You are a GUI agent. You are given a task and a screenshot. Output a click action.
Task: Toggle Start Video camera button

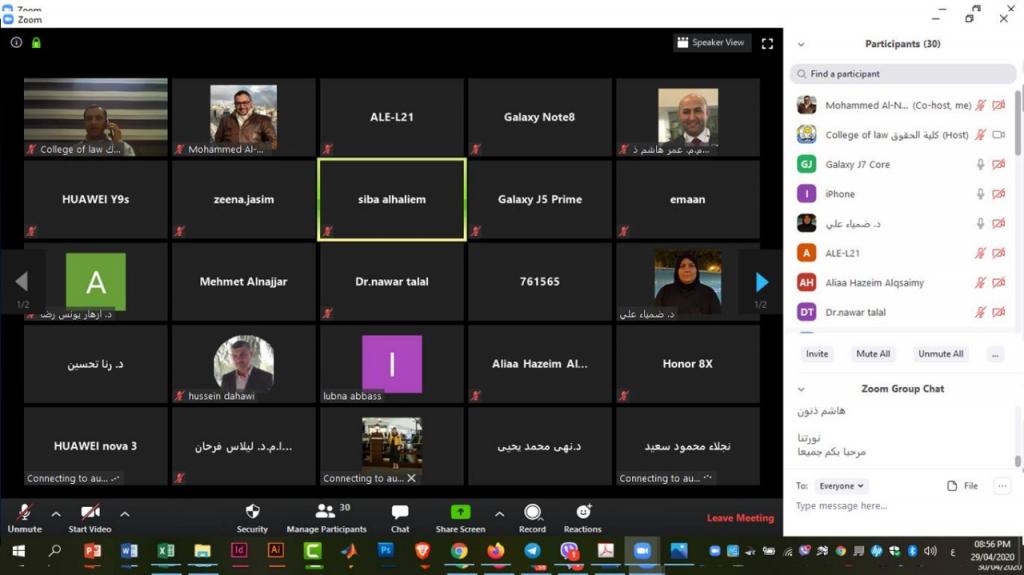click(90, 512)
